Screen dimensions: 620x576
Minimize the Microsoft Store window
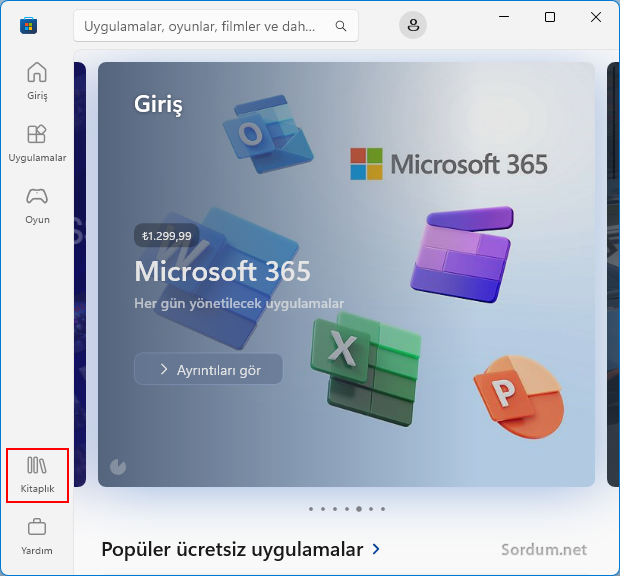pyautogui.click(x=504, y=17)
